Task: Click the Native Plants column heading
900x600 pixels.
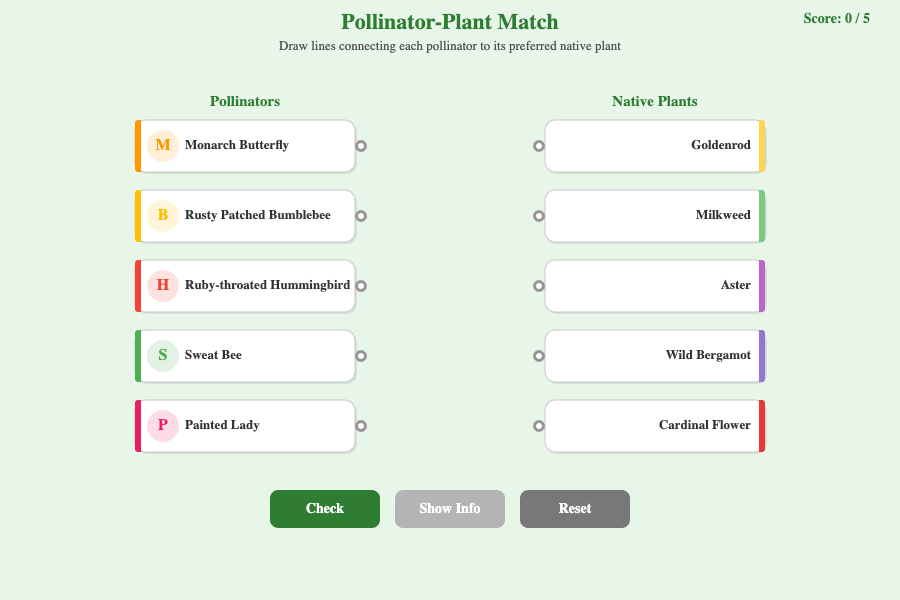Action: pyautogui.click(x=655, y=102)
